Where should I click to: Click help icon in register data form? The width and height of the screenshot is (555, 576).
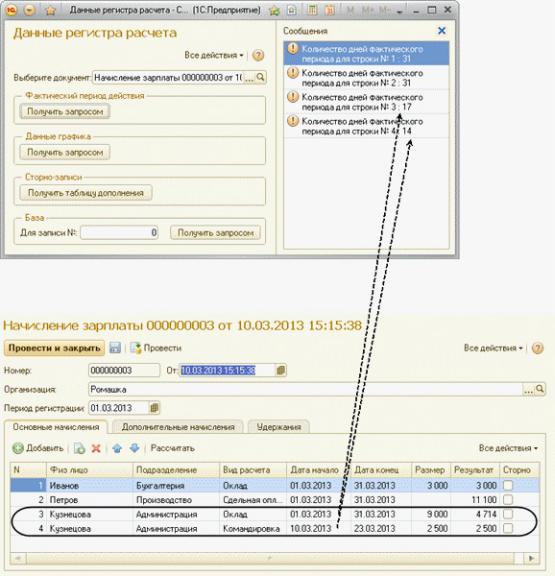click(258, 55)
